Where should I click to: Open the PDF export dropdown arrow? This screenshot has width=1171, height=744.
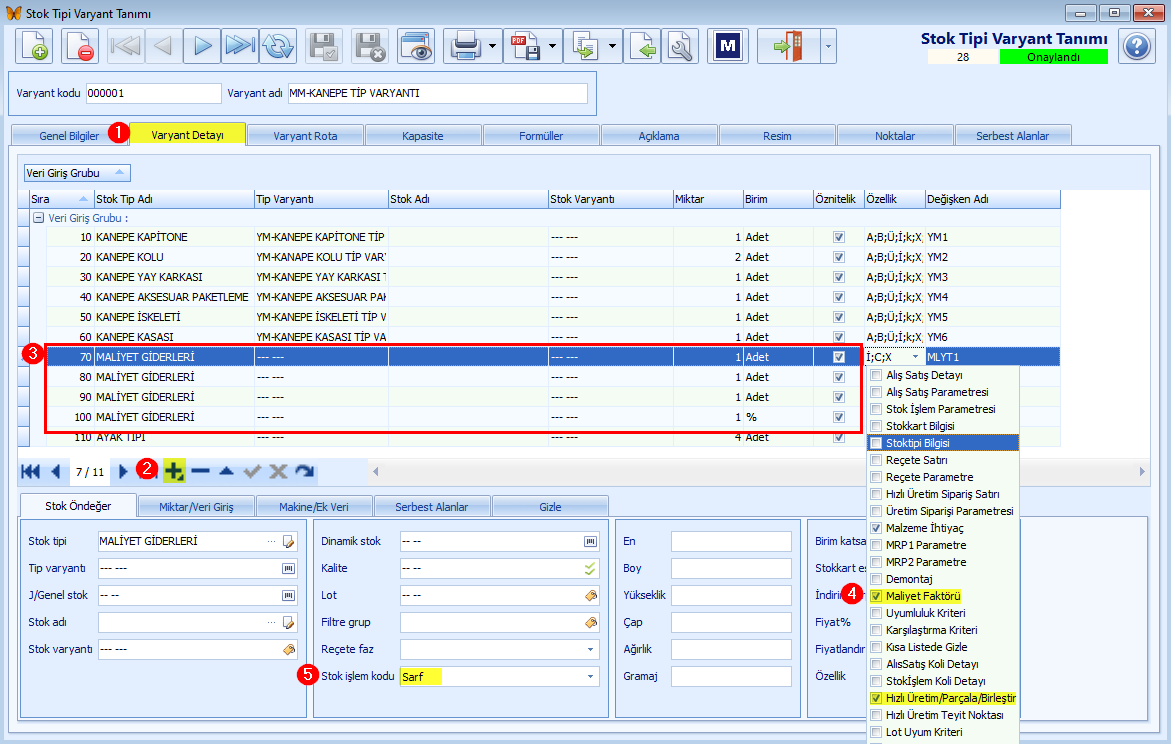tap(552, 46)
